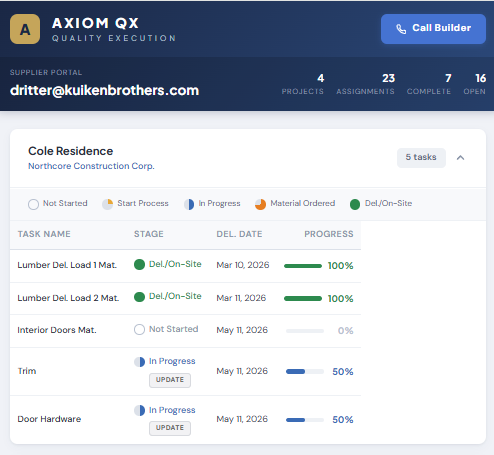Click the Door Hardware progress bar
The height and width of the screenshot is (455, 494).
click(305, 420)
